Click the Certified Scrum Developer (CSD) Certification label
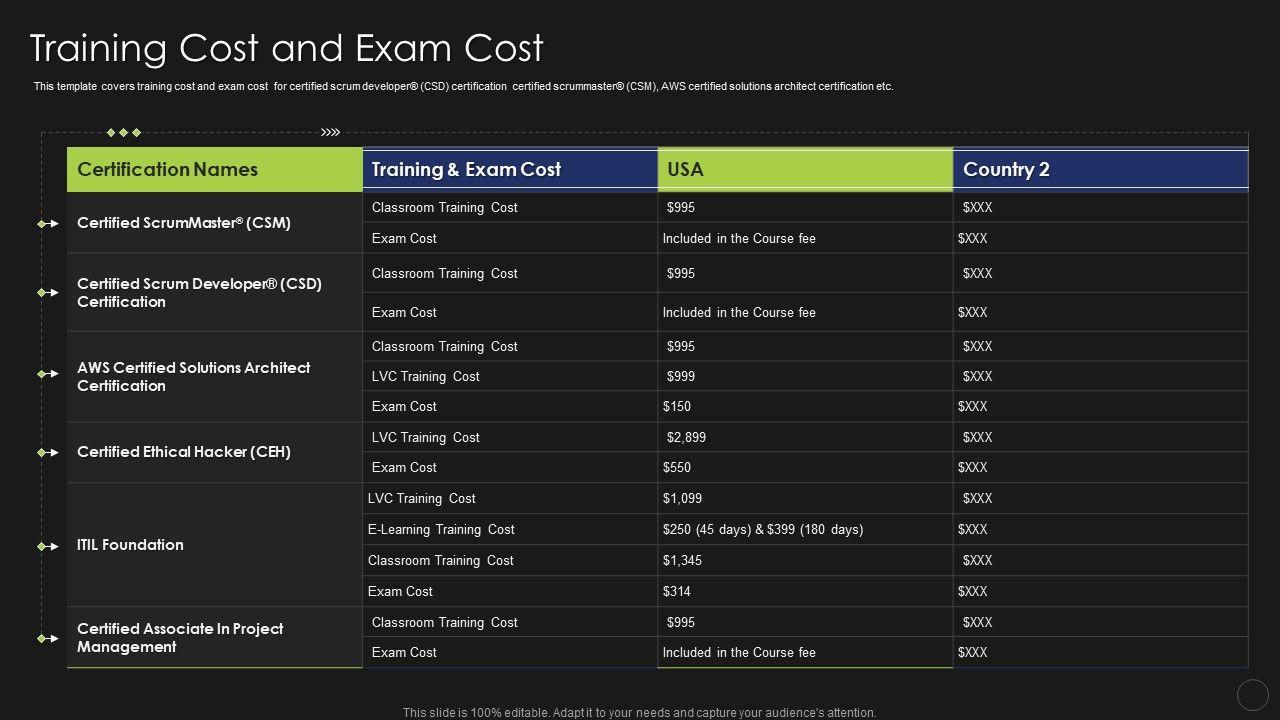 pyautogui.click(x=199, y=293)
